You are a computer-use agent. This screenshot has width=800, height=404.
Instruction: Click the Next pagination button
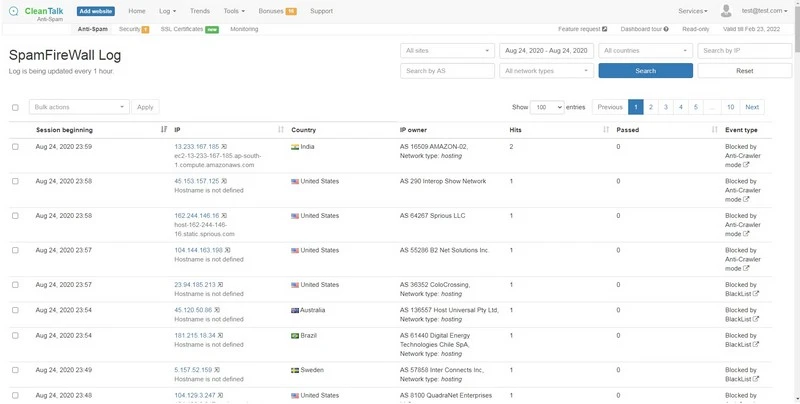click(x=752, y=107)
